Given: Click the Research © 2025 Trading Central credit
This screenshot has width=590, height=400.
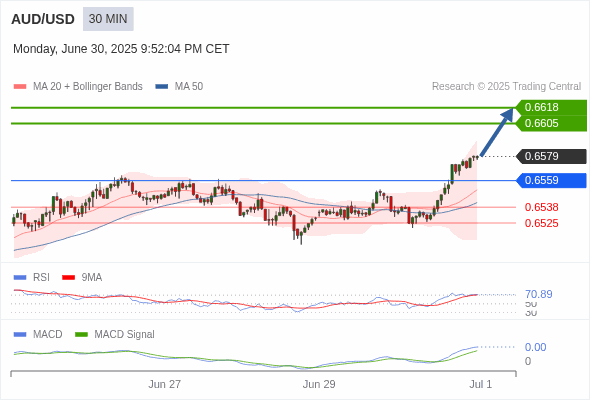Looking at the screenshot, I should pyautogui.click(x=506, y=87).
